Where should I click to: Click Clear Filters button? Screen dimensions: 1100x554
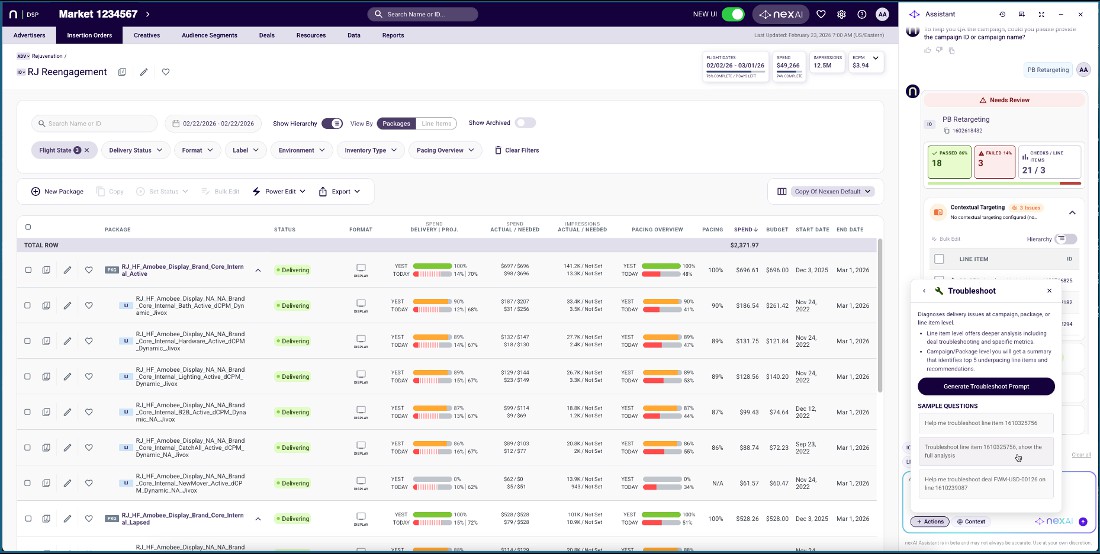coord(517,150)
